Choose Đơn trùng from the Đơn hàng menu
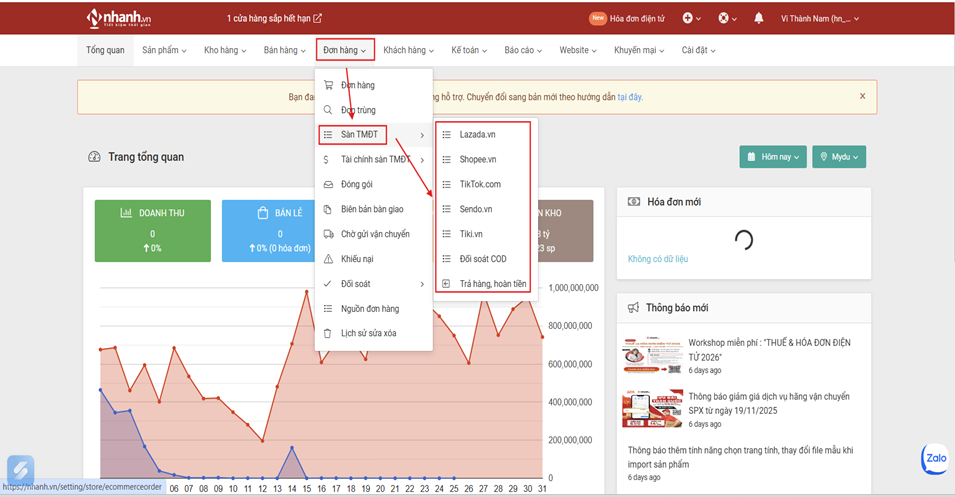 (358, 110)
